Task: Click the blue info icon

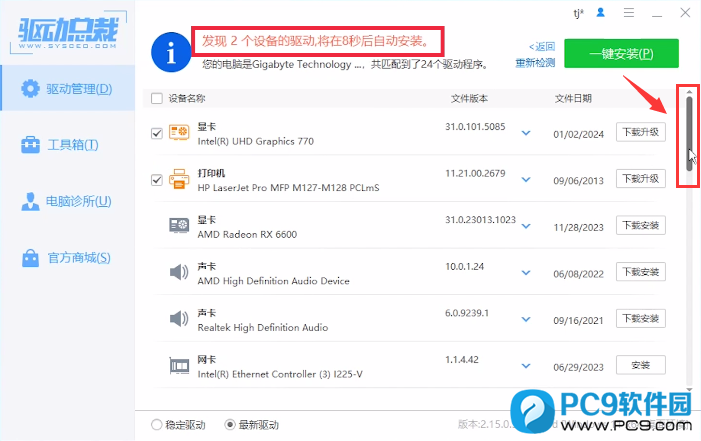Action: (x=171, y=52)
